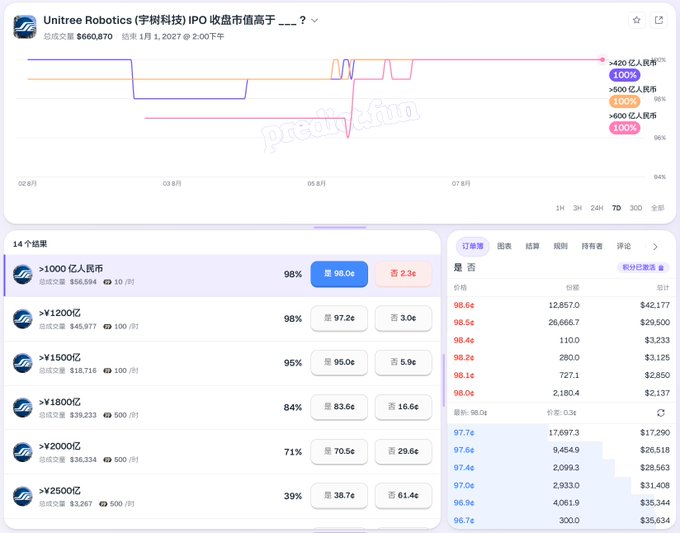Buy Yes at 38.7¢ for >¥2500亿
This screenshot has height=533, width=680.
click(x=339, y=496)
